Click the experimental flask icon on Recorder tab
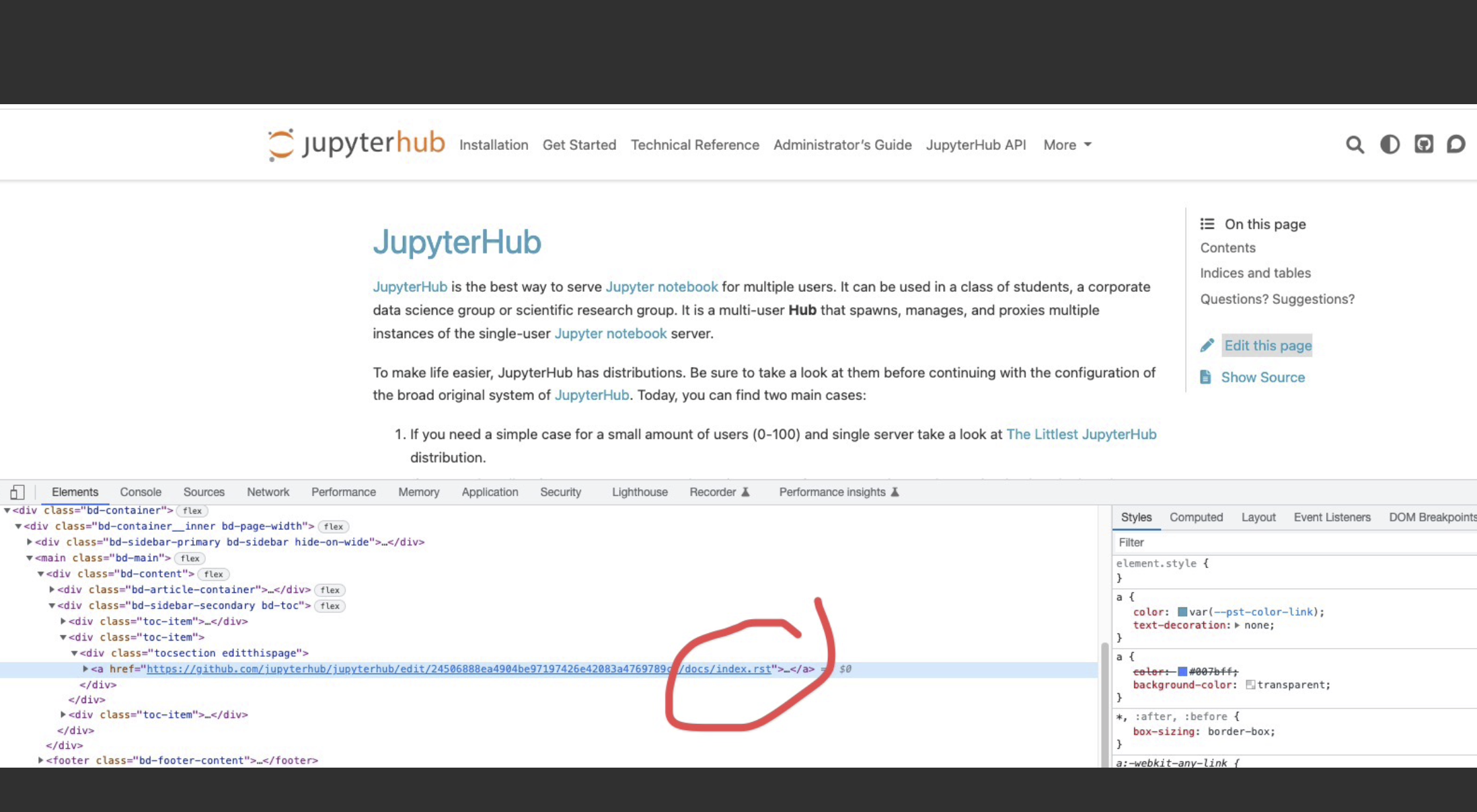This screenshot has height=812, width=1477. point(746,491)
